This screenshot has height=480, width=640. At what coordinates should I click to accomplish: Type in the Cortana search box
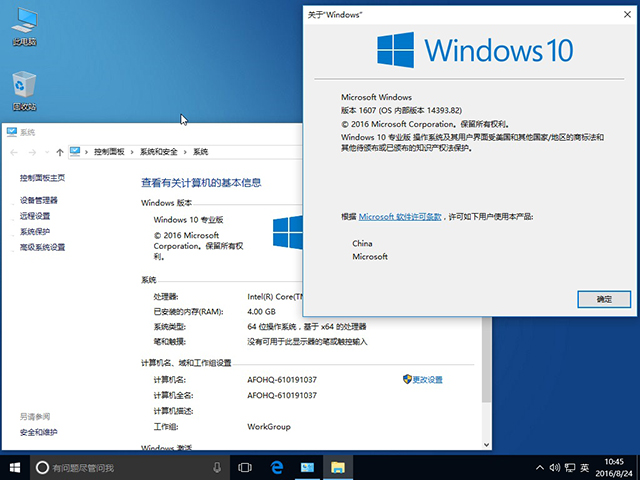[x=120, y=467]
